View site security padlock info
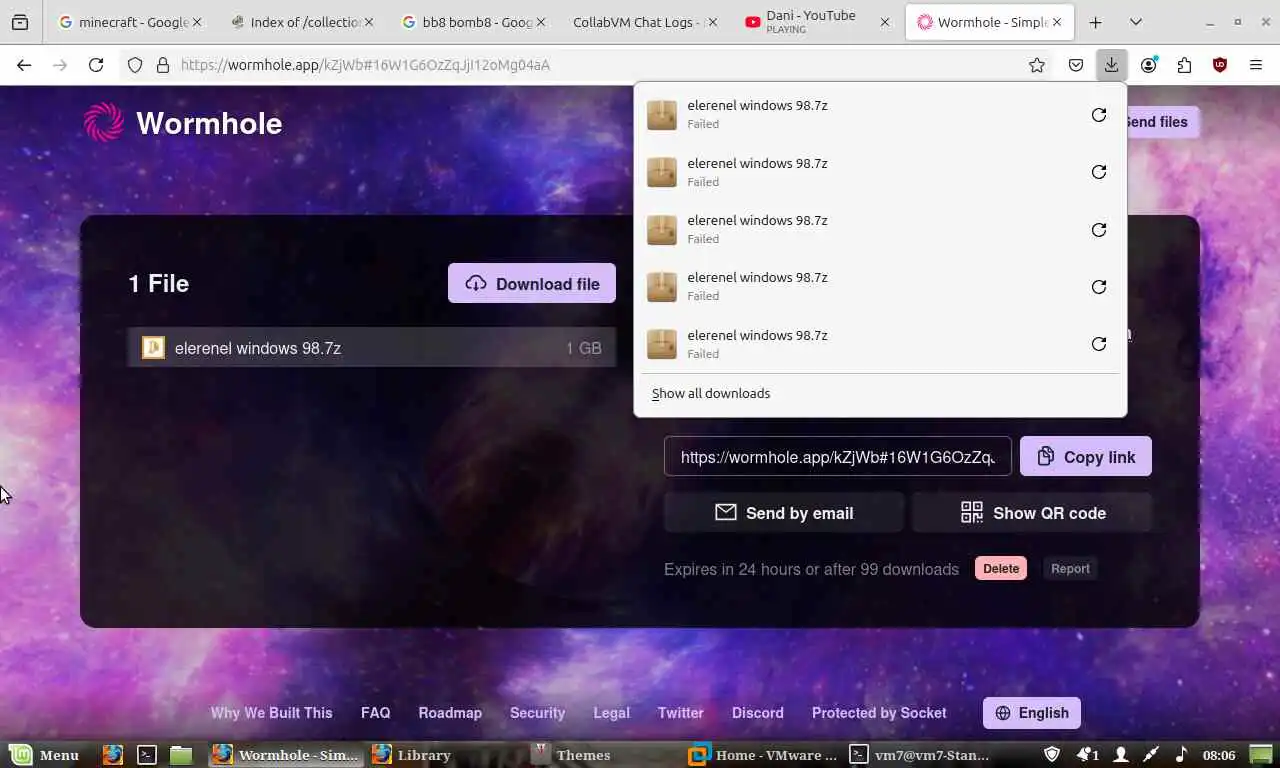 (163, 65)
